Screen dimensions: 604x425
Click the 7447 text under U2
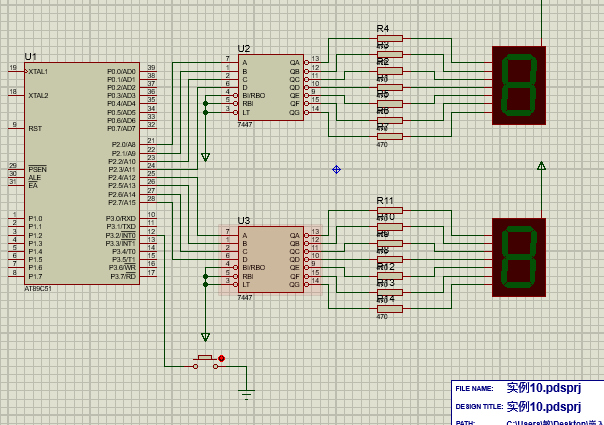click(x=245, y=124)
